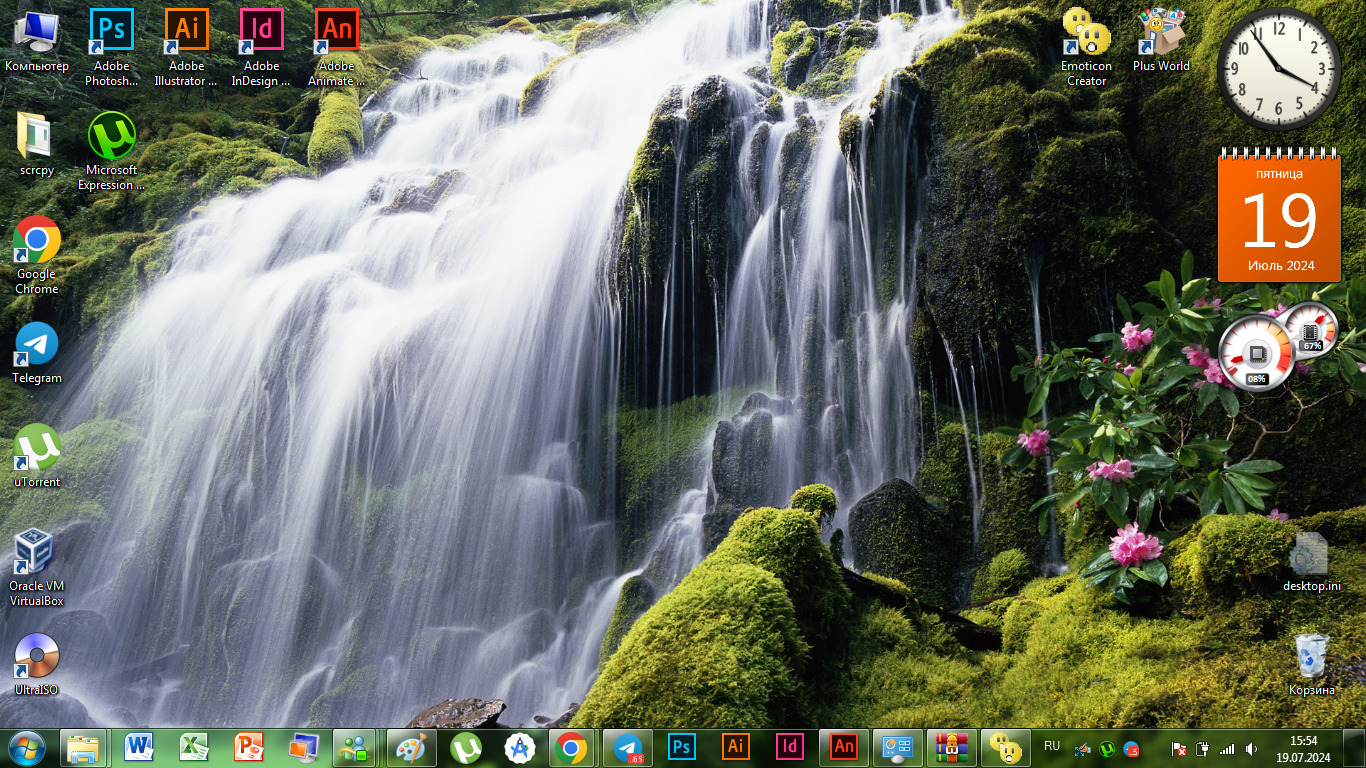Click the orange calendar gadget
Image resolution: width=1366 pixels, height=768 pixels.
click(1280, 218)
